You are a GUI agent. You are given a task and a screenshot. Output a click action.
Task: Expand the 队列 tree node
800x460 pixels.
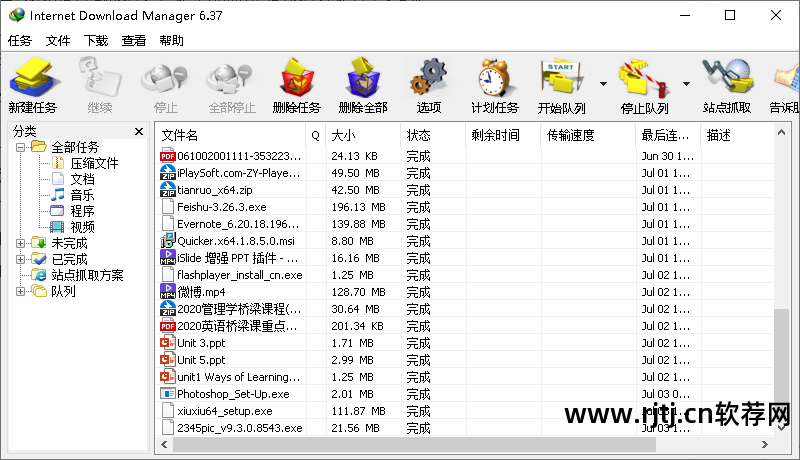click(20, 291)
